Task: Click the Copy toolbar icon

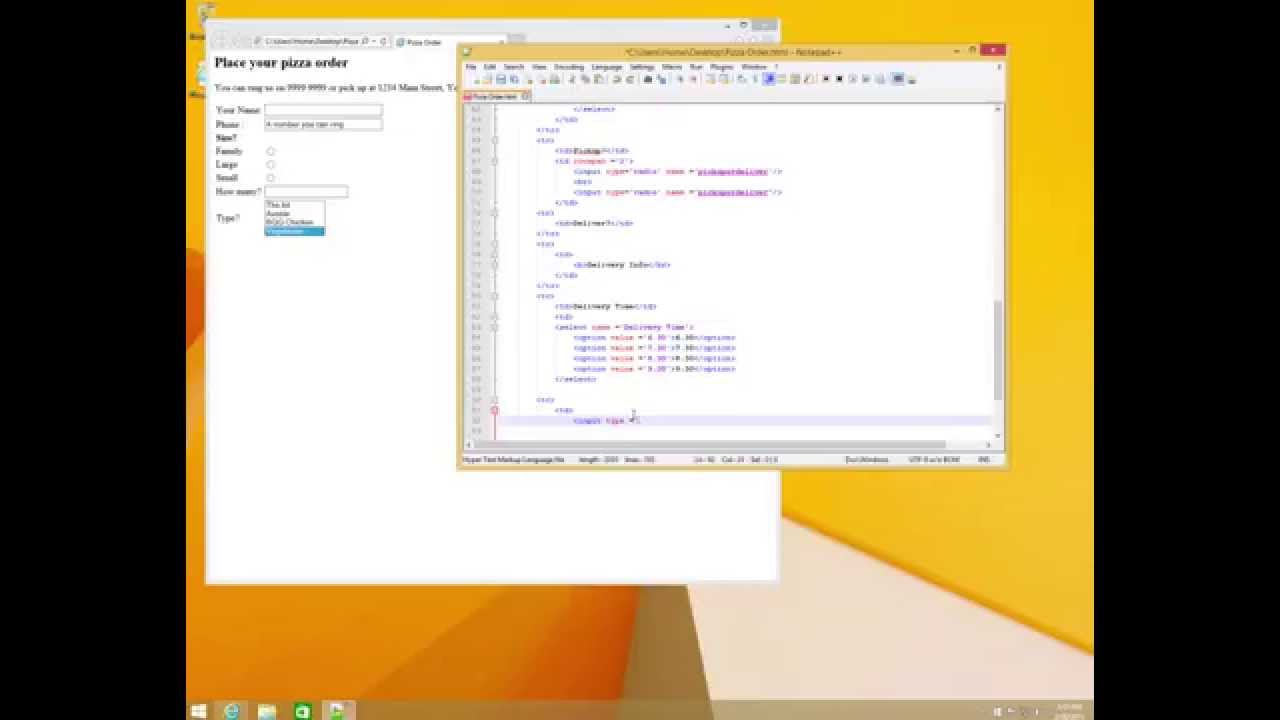Action: click(585, 79)
